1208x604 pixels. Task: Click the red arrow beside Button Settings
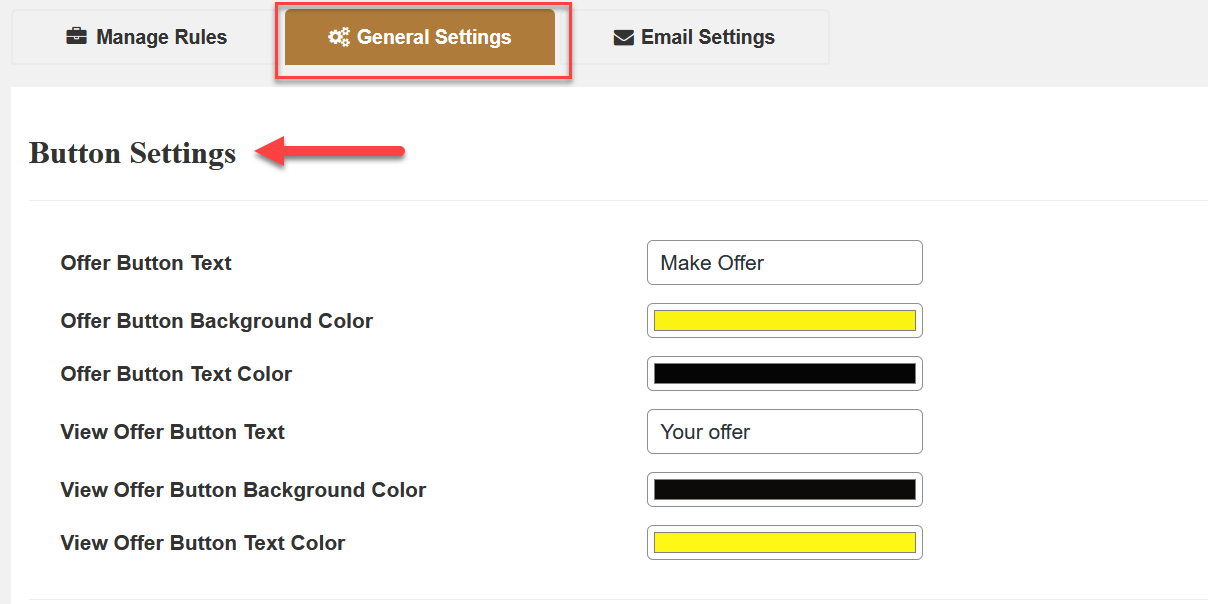coord(330,152)
